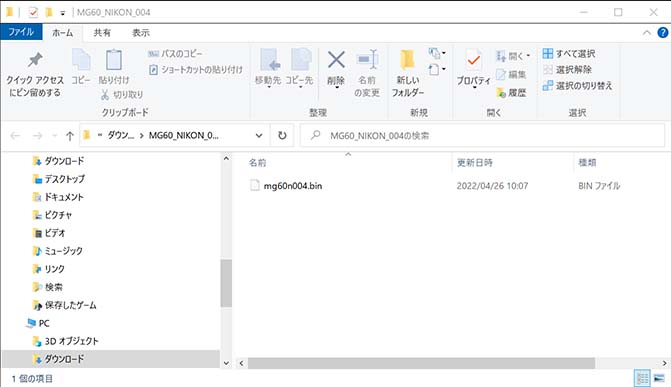Open the Quick Access Toolbar customize dropdown
671x387 pixels.
click(62, 13)
